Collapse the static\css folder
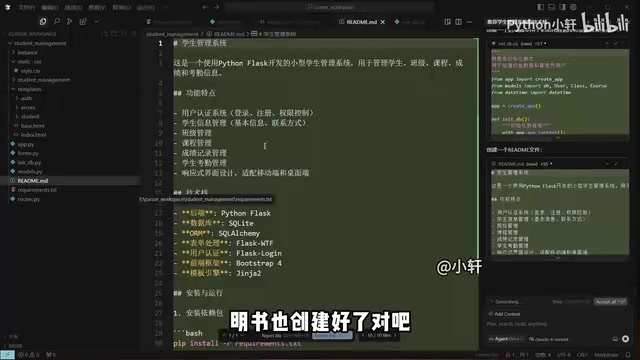The width and height of the screenshot is (640, 360). pos(29,62)
